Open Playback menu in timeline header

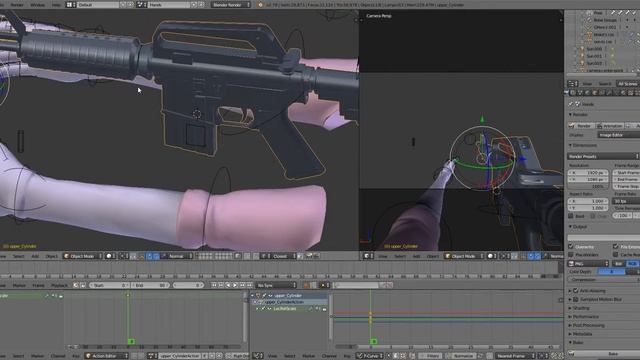coord(60,285)
